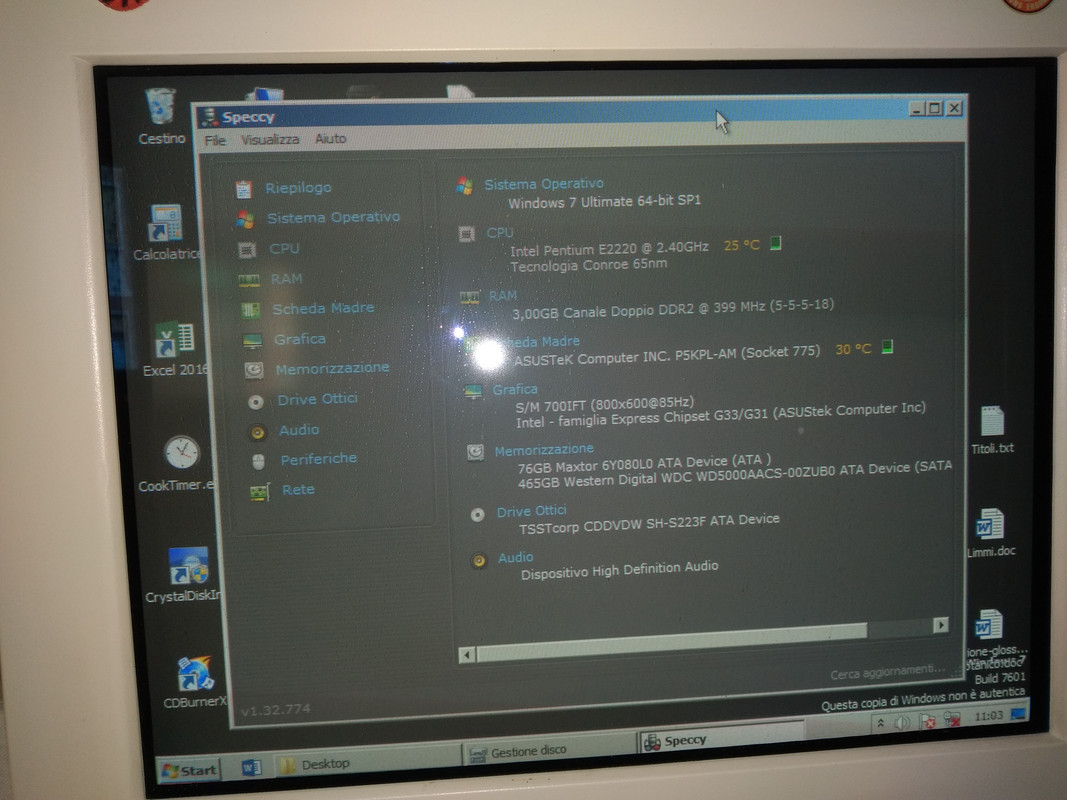Click the Audio speaker icon in sidebar

(x=257, y=432)
